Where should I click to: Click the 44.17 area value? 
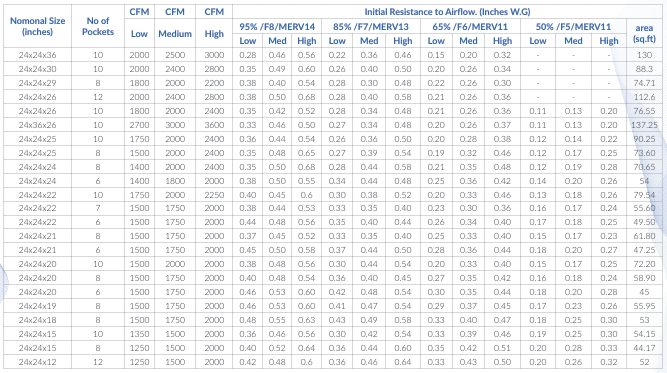tap(644, 348)
